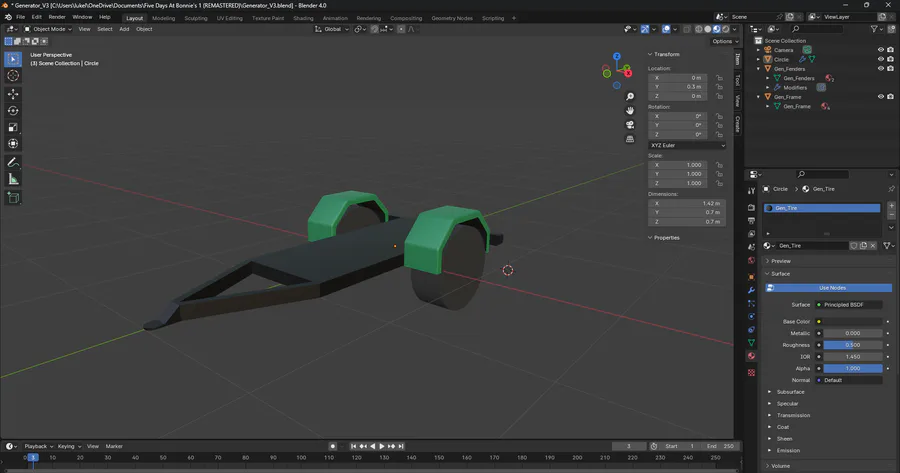This screenshot has height=473, width=900.
Task: Click the auto keying record button
Action: [x=332, y=446]
